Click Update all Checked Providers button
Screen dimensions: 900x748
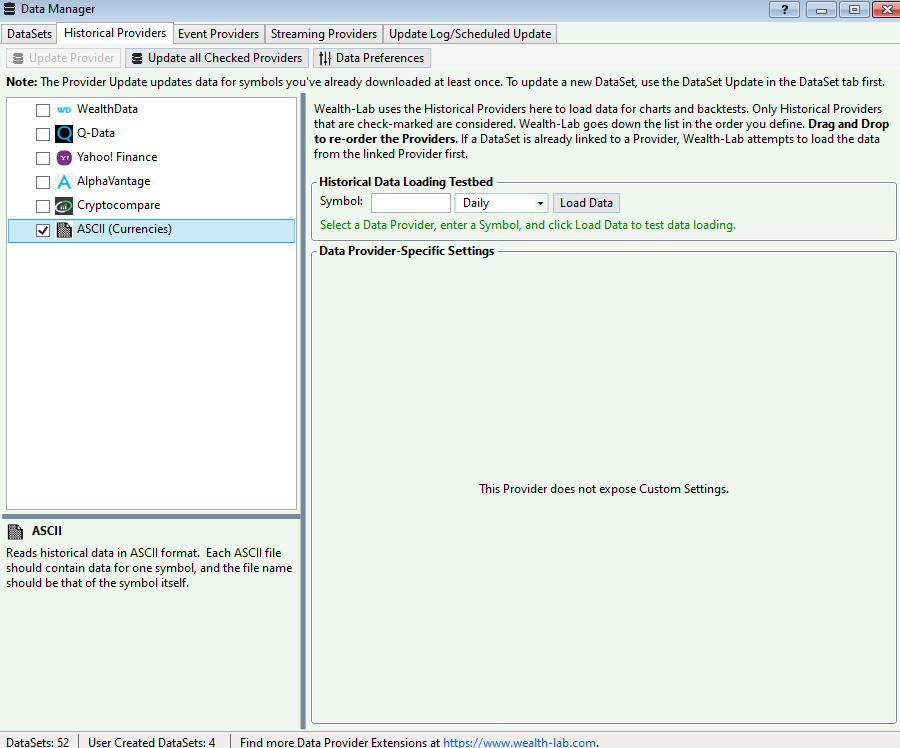(x=217, y=58)
